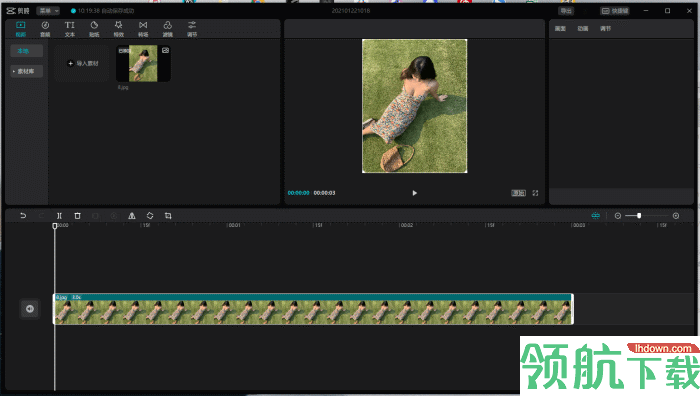700x396 pixels.
Task: Click the split clip tool
Action: pyautogui.click(x=59, y=216)
